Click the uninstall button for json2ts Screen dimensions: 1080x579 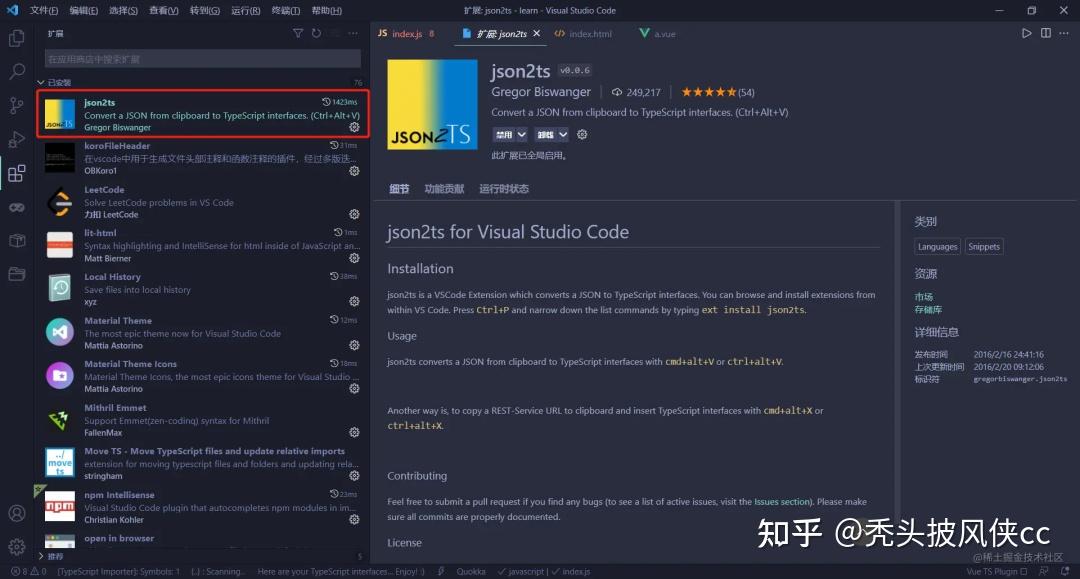coord(546,134)
